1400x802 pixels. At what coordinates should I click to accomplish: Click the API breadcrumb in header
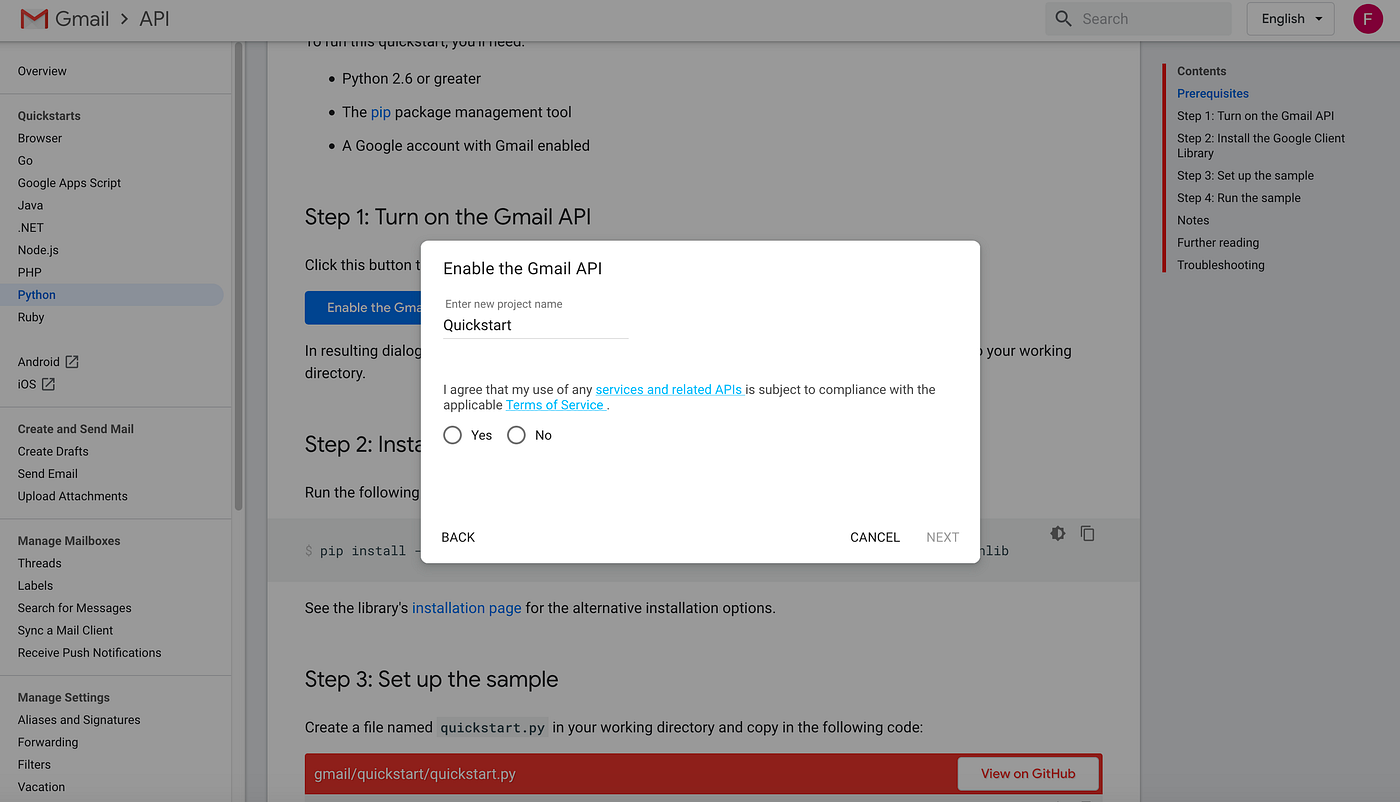pyautogui.click(x=154, y=19)
